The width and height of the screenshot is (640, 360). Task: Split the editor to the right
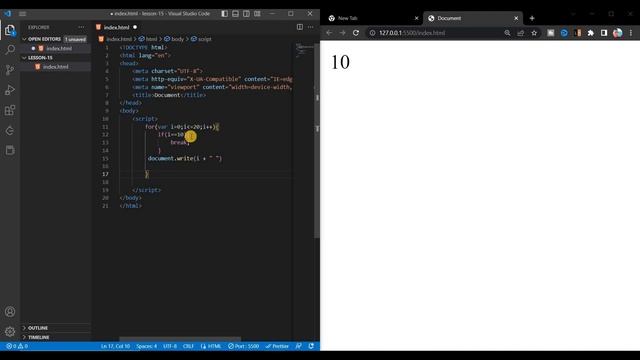pyautogui.click(x=300, y=27)
